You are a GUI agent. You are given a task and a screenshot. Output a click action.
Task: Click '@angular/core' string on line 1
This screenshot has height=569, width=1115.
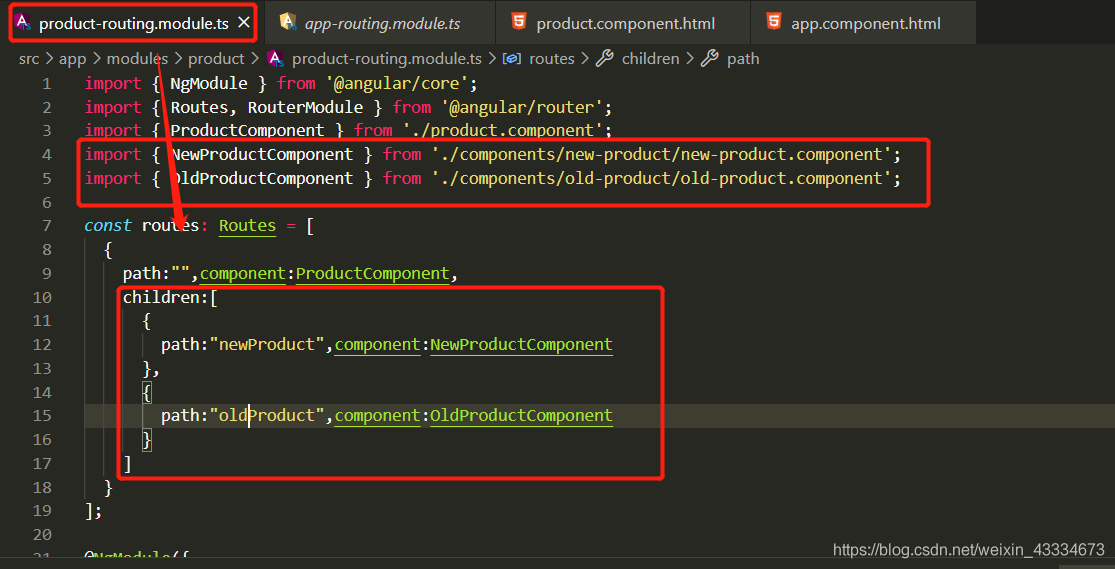pos(397,84)
